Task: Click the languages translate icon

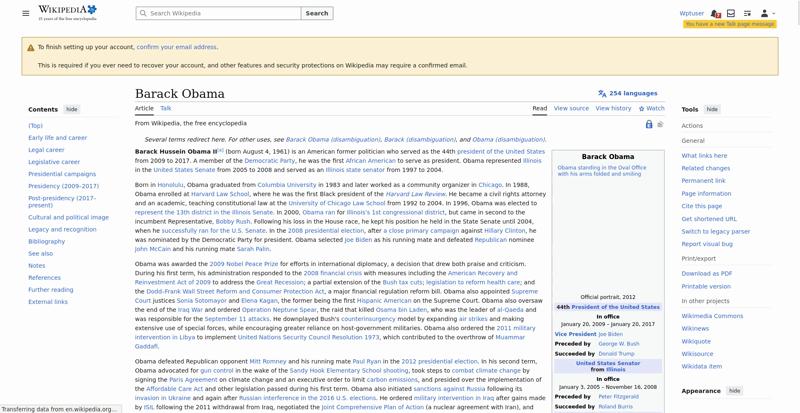Action: pyautogui.click(x=602, y=93)
